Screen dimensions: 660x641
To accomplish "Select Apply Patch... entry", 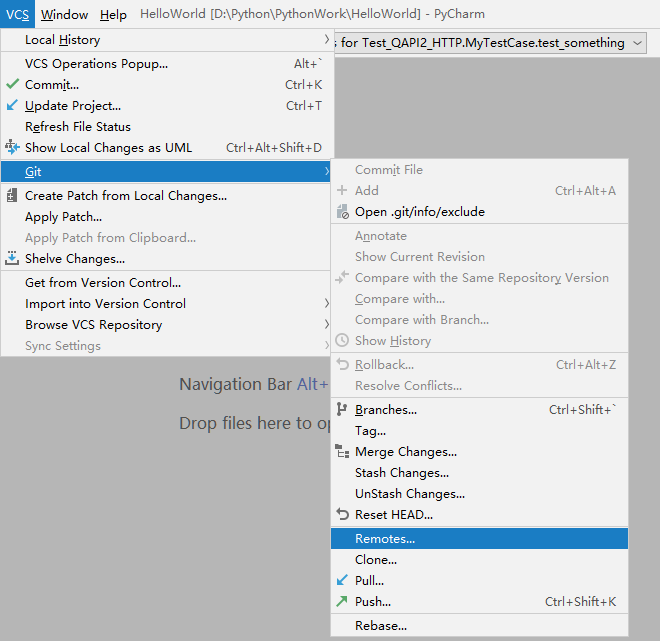I will tap(166, 217).
